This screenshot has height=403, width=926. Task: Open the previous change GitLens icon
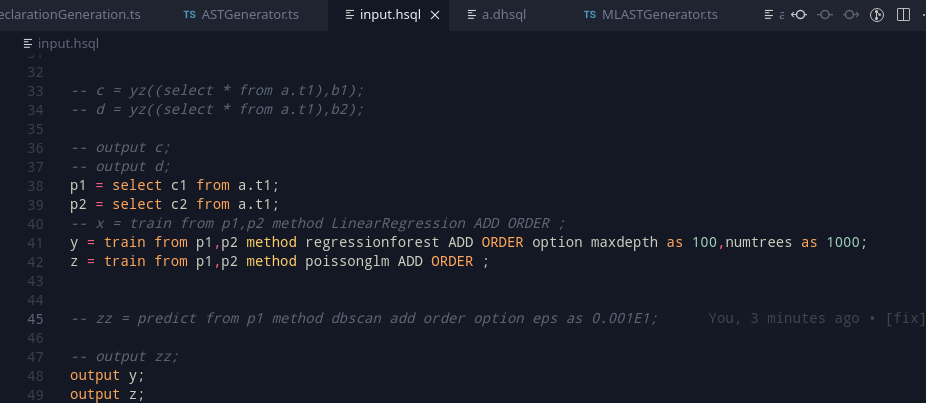pyautogui.click(x=799, y=15)
